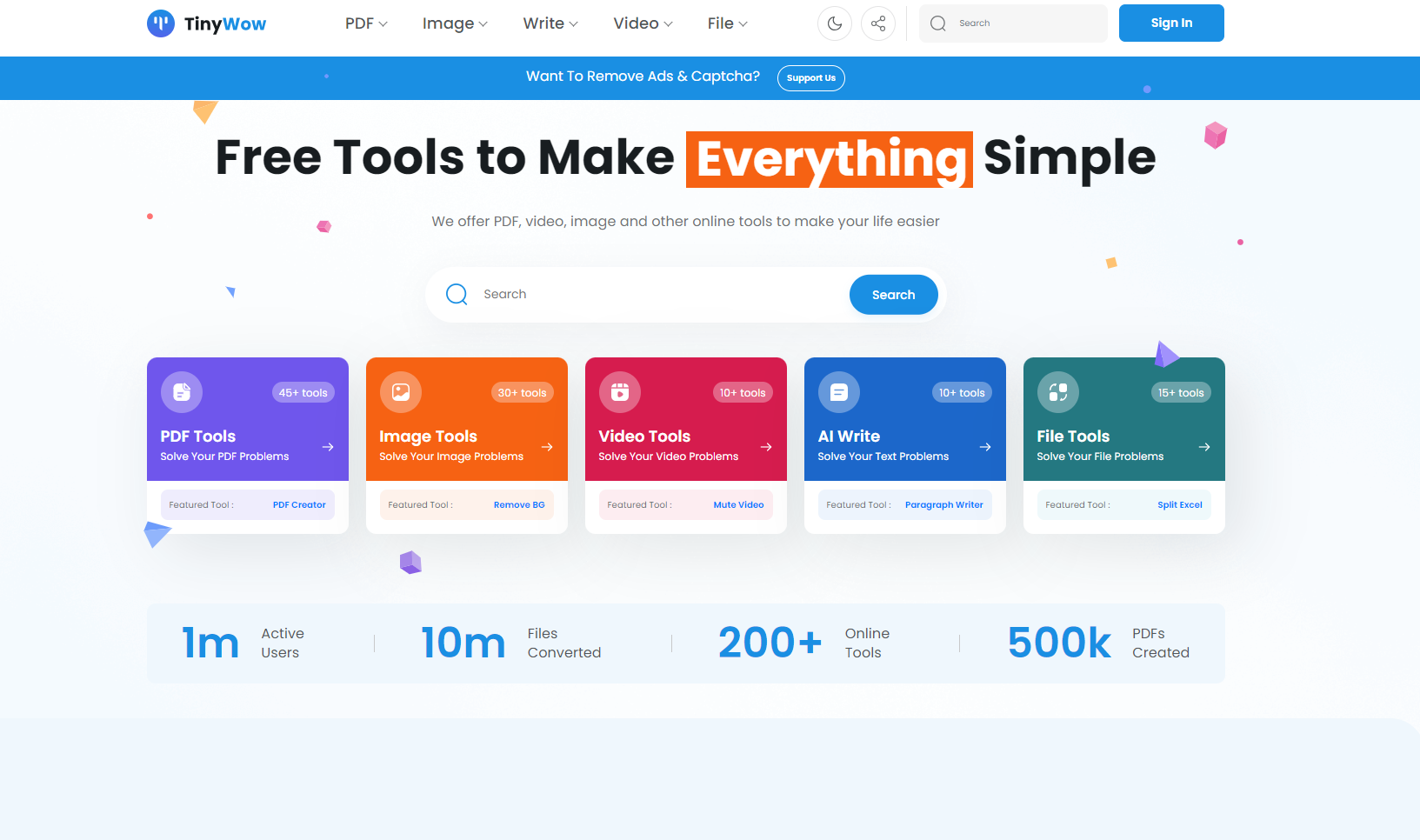The height and width of the screenshot is (840, 1420).
Task: Click the blue Search button
Action: tap(894, 295)
